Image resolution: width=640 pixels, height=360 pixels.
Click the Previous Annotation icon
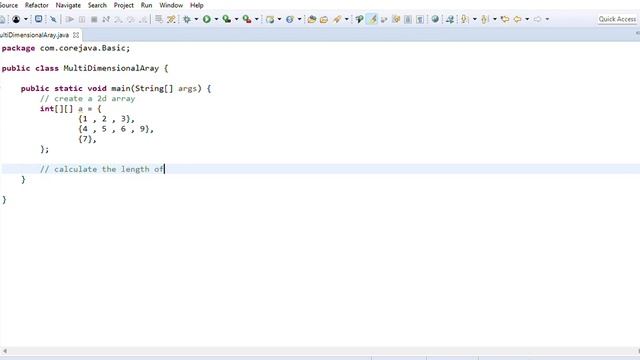[x=485, y=19]
